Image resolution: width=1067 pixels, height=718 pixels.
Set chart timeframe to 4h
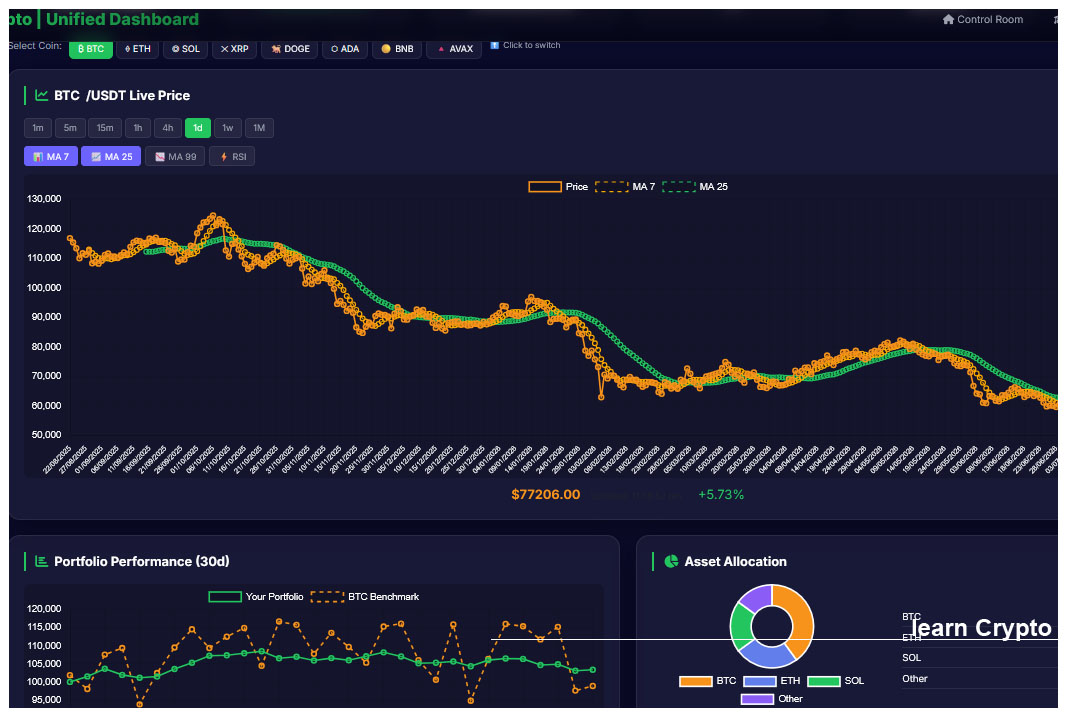(167, 128)
